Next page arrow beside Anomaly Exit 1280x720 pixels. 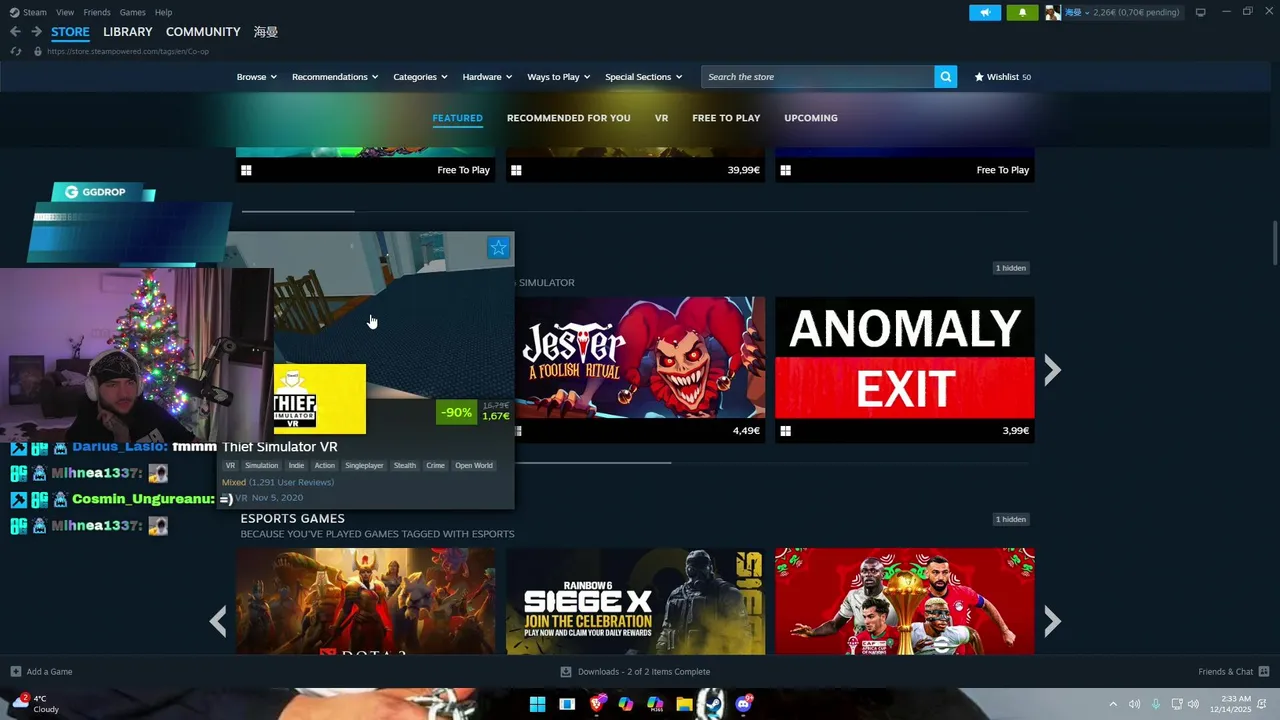point(1052,370)
